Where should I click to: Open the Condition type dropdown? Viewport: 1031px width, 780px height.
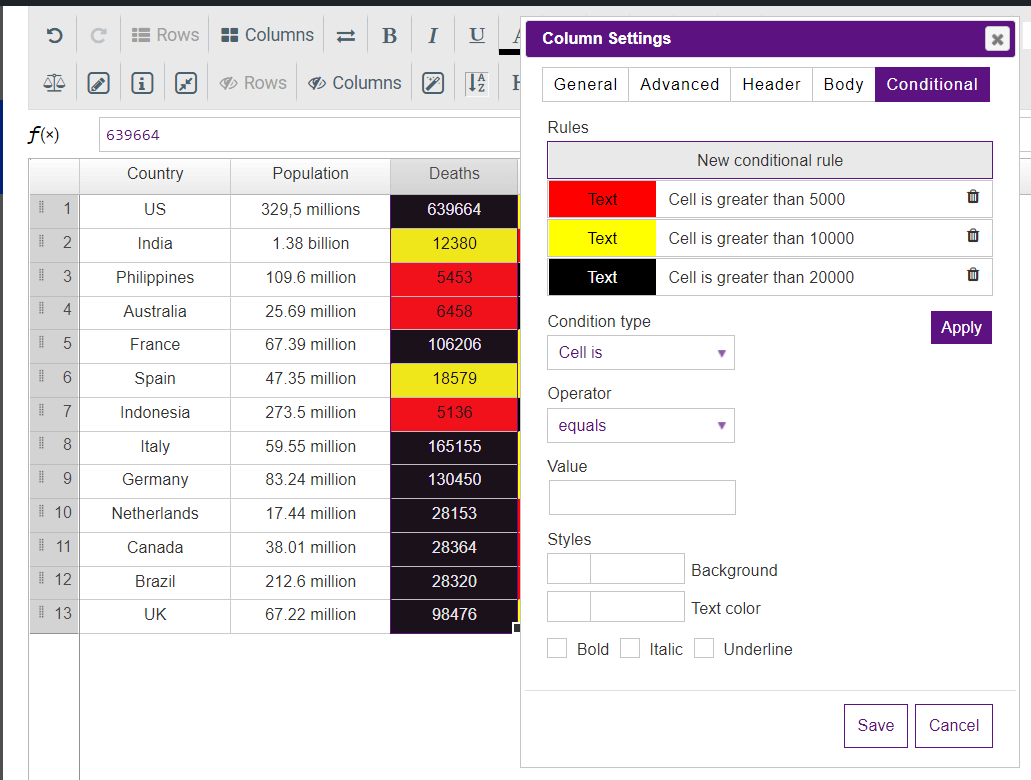pyautogui.click(x=640, y=352)
